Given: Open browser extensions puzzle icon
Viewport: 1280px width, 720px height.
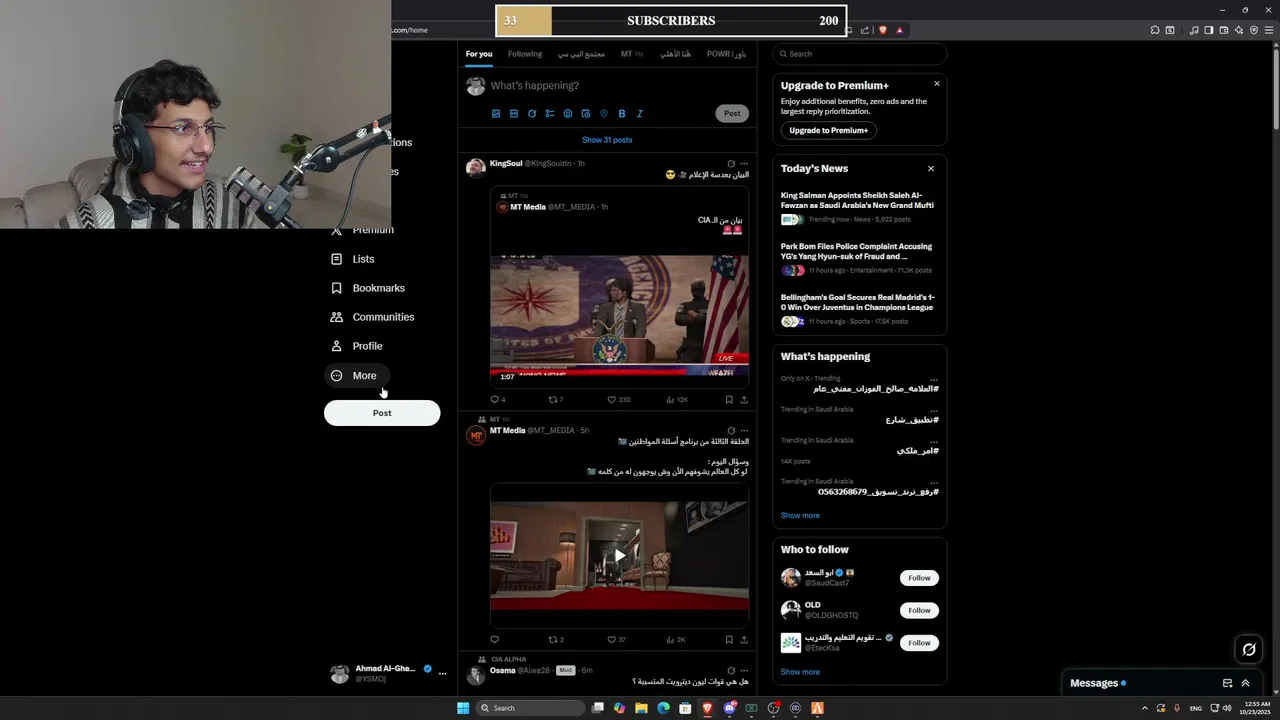Looking at the screenshot, I should pos(1155,30).
